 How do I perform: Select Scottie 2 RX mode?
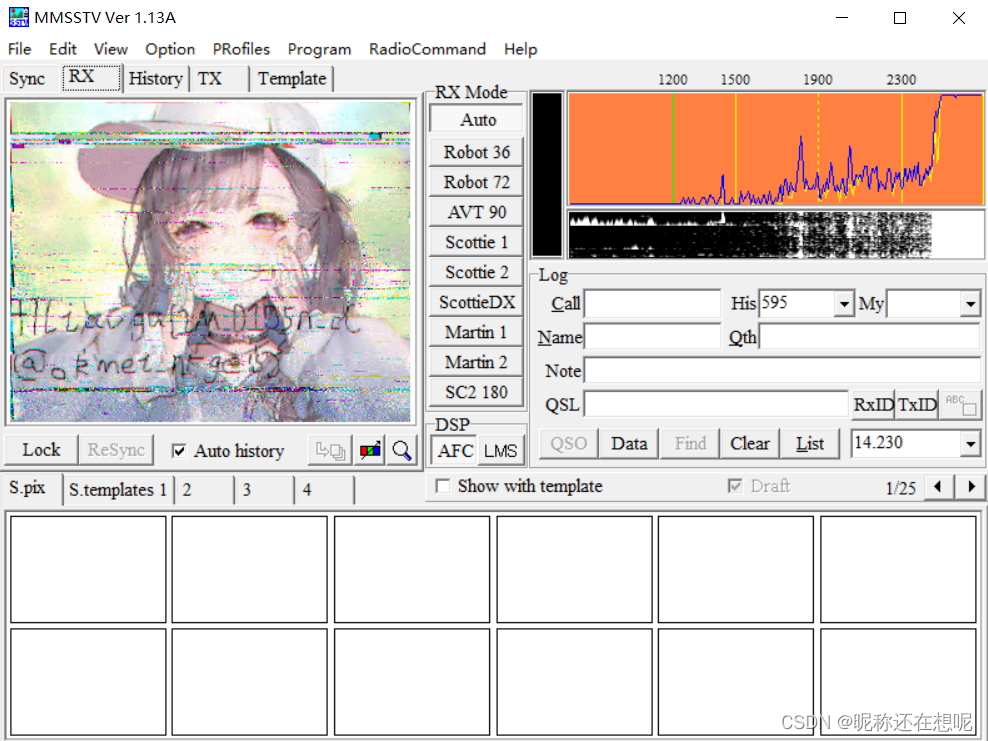476,272
